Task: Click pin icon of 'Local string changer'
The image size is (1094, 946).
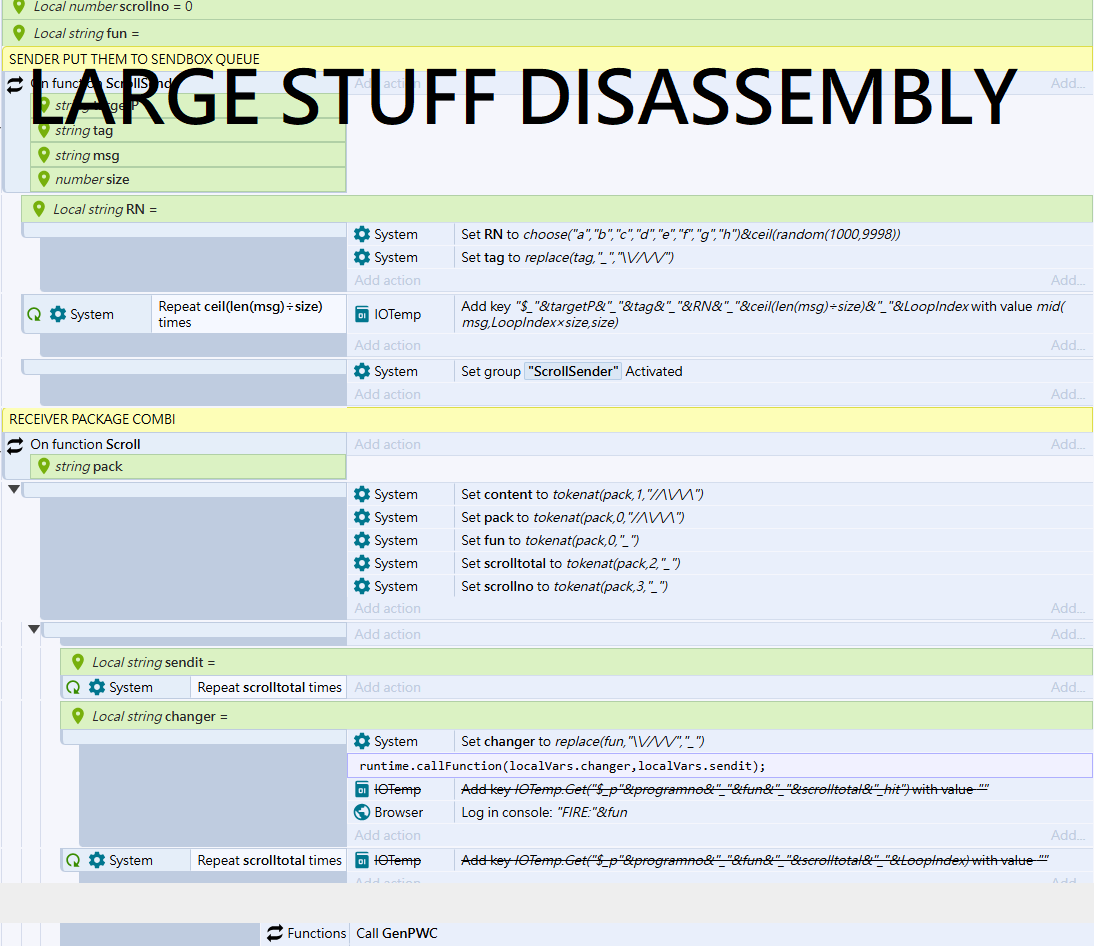Action: (x=78, y=716)
